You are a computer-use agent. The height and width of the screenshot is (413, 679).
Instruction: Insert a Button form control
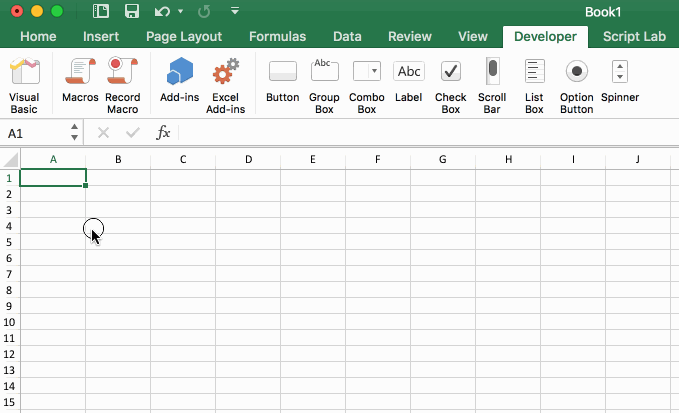(x=283, y=85)
